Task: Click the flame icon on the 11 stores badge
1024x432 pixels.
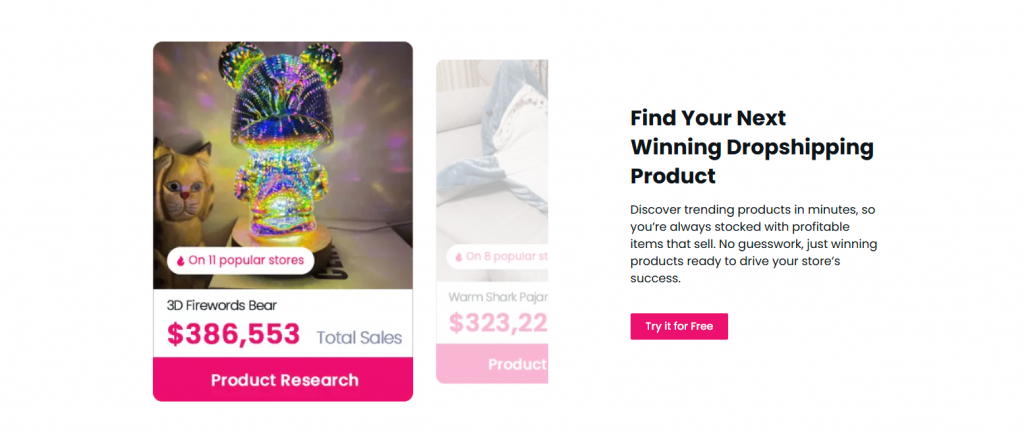Action: click(x=181, y=261)
